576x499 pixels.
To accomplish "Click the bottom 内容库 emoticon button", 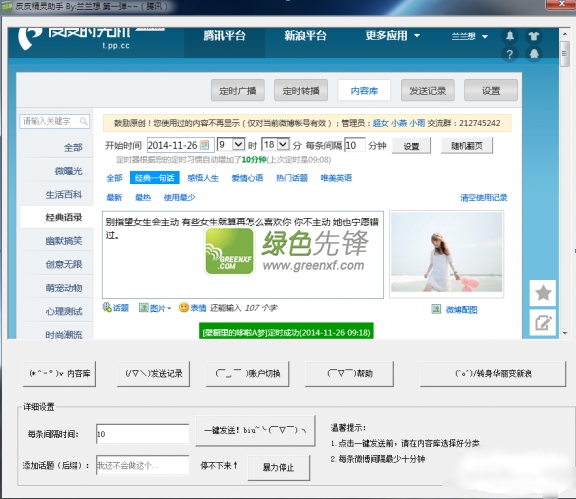I will (x=60, y=374).
